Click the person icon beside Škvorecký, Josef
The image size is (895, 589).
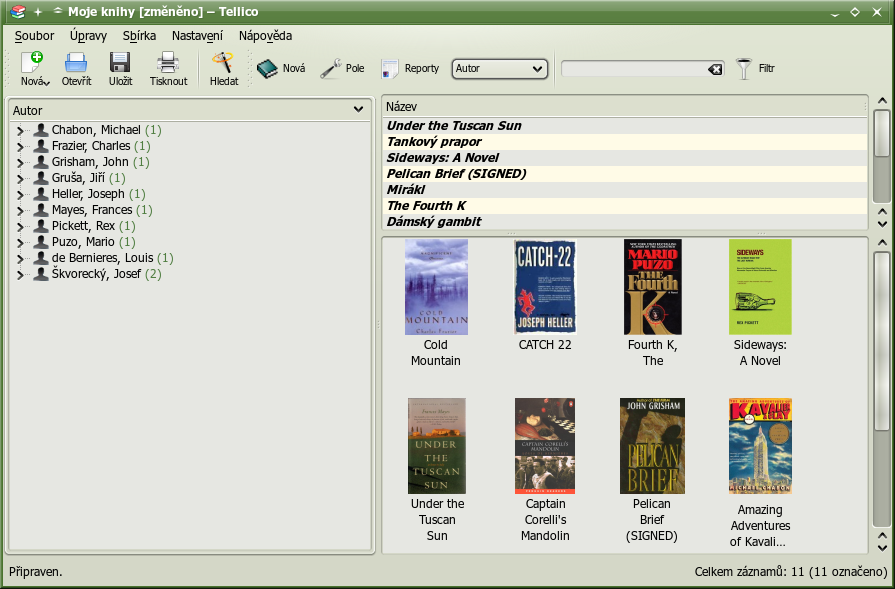coord(41,274)
